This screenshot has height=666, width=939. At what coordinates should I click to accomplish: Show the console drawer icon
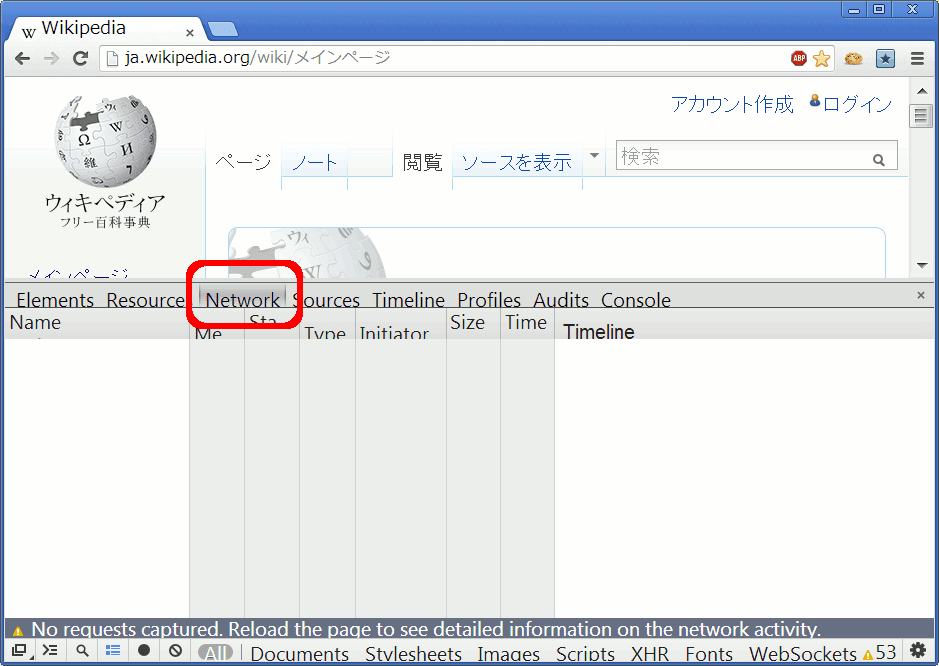click(50, 650)
